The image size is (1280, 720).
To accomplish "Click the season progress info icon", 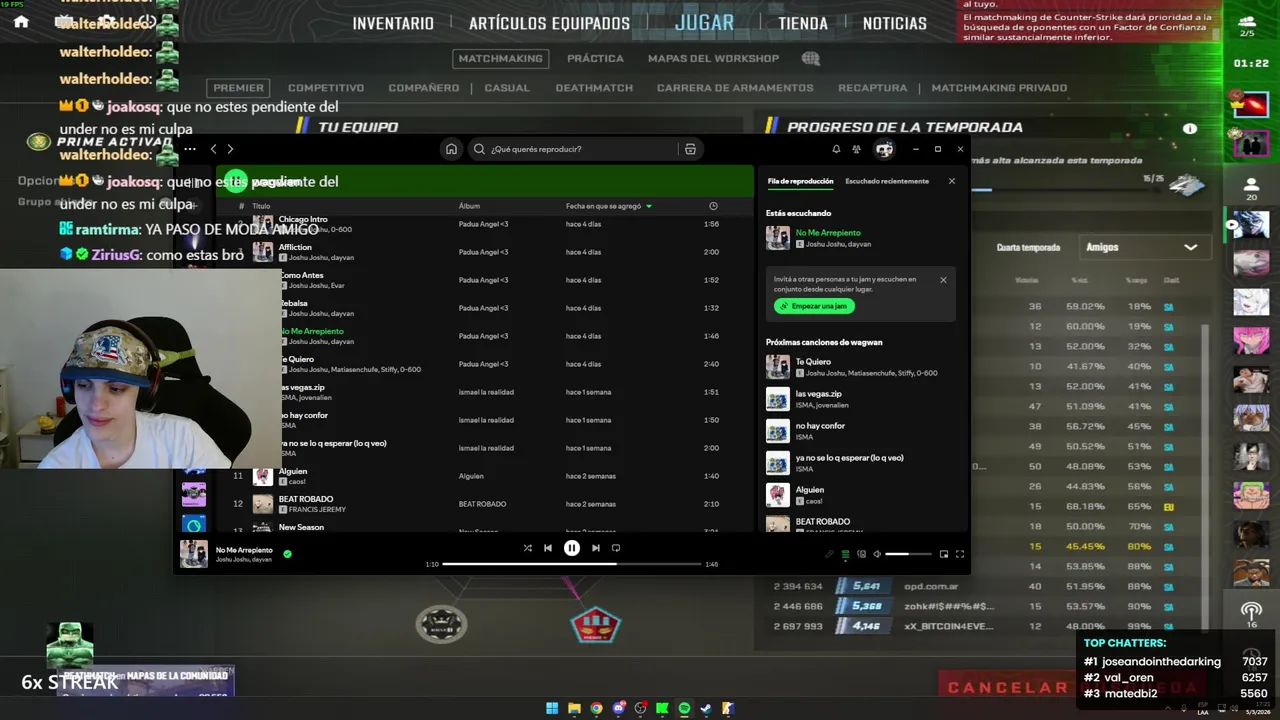I will click(1190, 128).
